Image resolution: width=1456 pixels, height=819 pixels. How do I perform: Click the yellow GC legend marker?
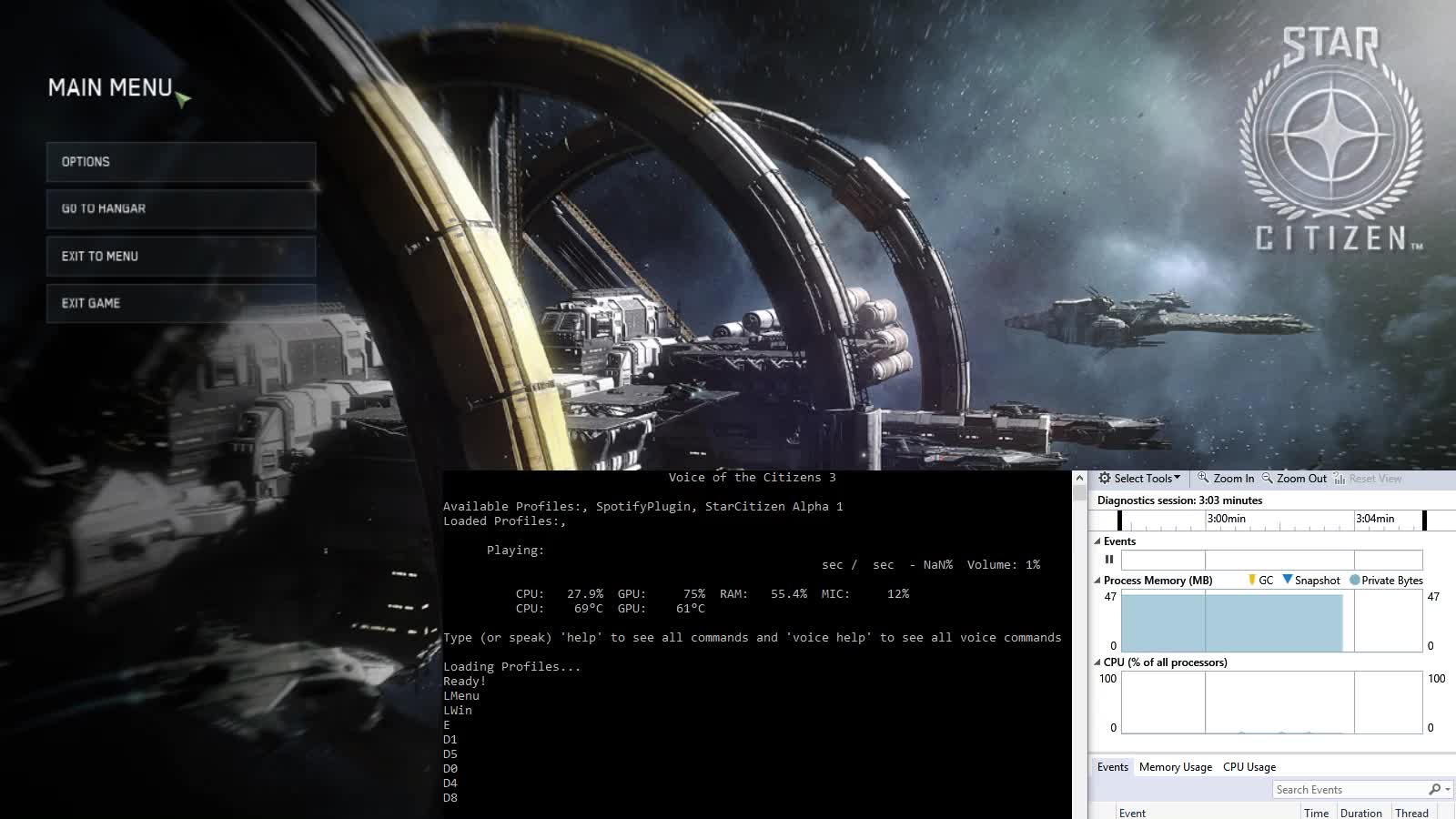(1252, 580)
